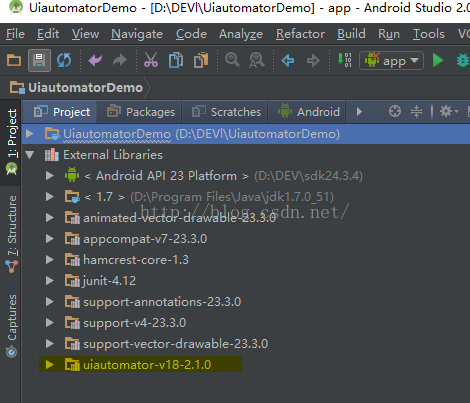Image resolution: width=470 pixels, height=403 pixels.
Task: Select the animated-vector-drawable-23.3.0 row
Action: (246, 218)
